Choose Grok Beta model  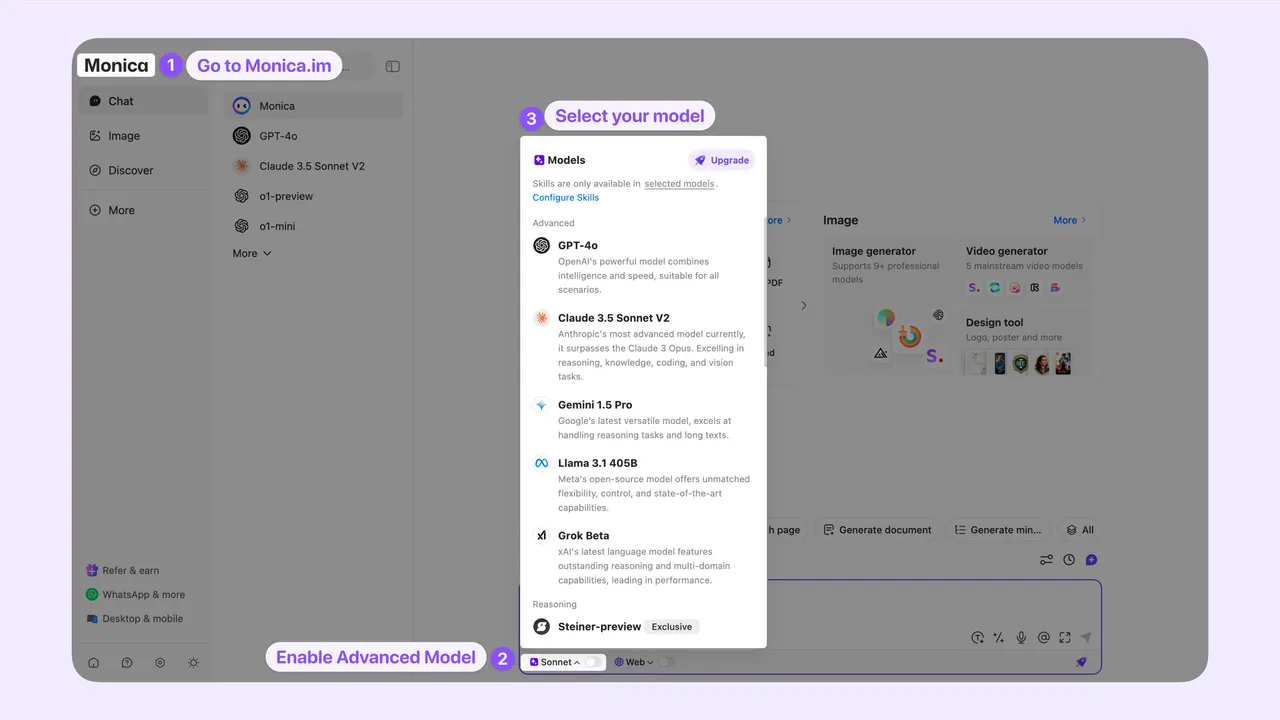coord(643,557)
